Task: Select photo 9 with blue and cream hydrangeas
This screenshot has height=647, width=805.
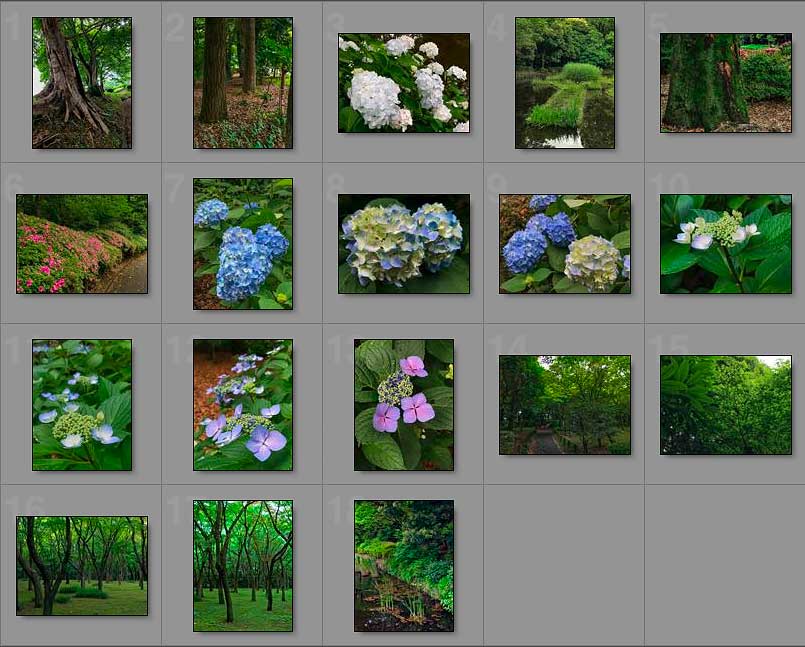Action: click(565, 244)
